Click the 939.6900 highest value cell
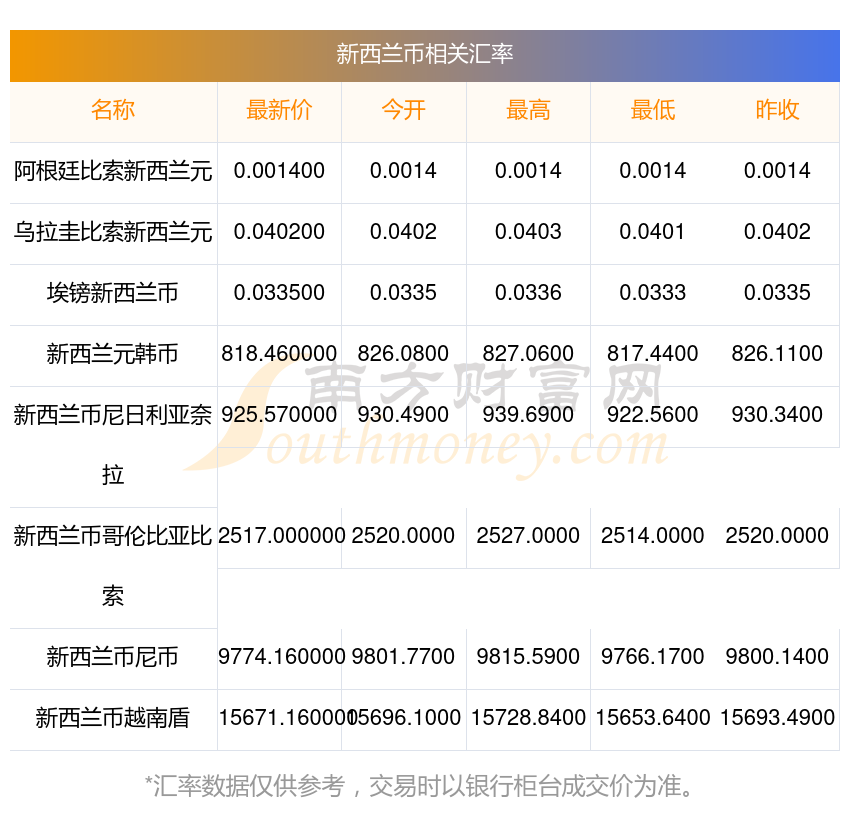This screenshot has height=817, width=850. [528, 415]
